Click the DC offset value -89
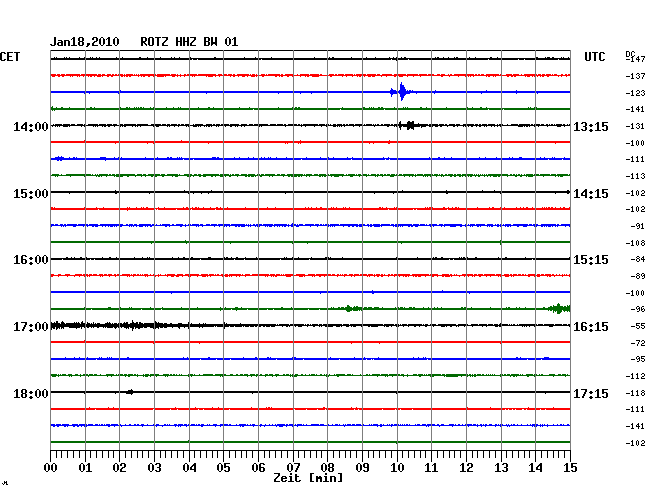 [638, 276]
